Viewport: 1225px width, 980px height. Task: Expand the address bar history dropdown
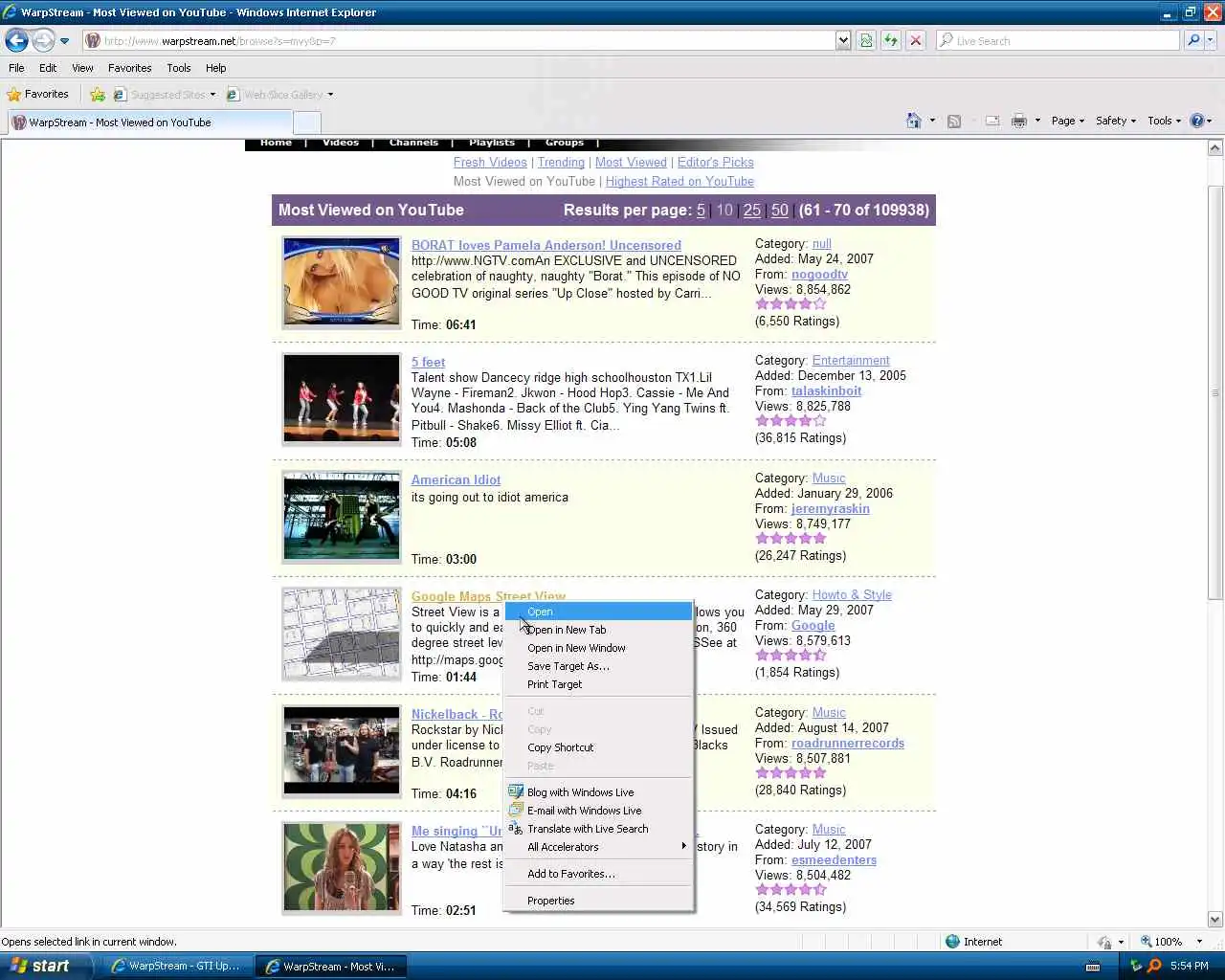click(x=843, y=40)
